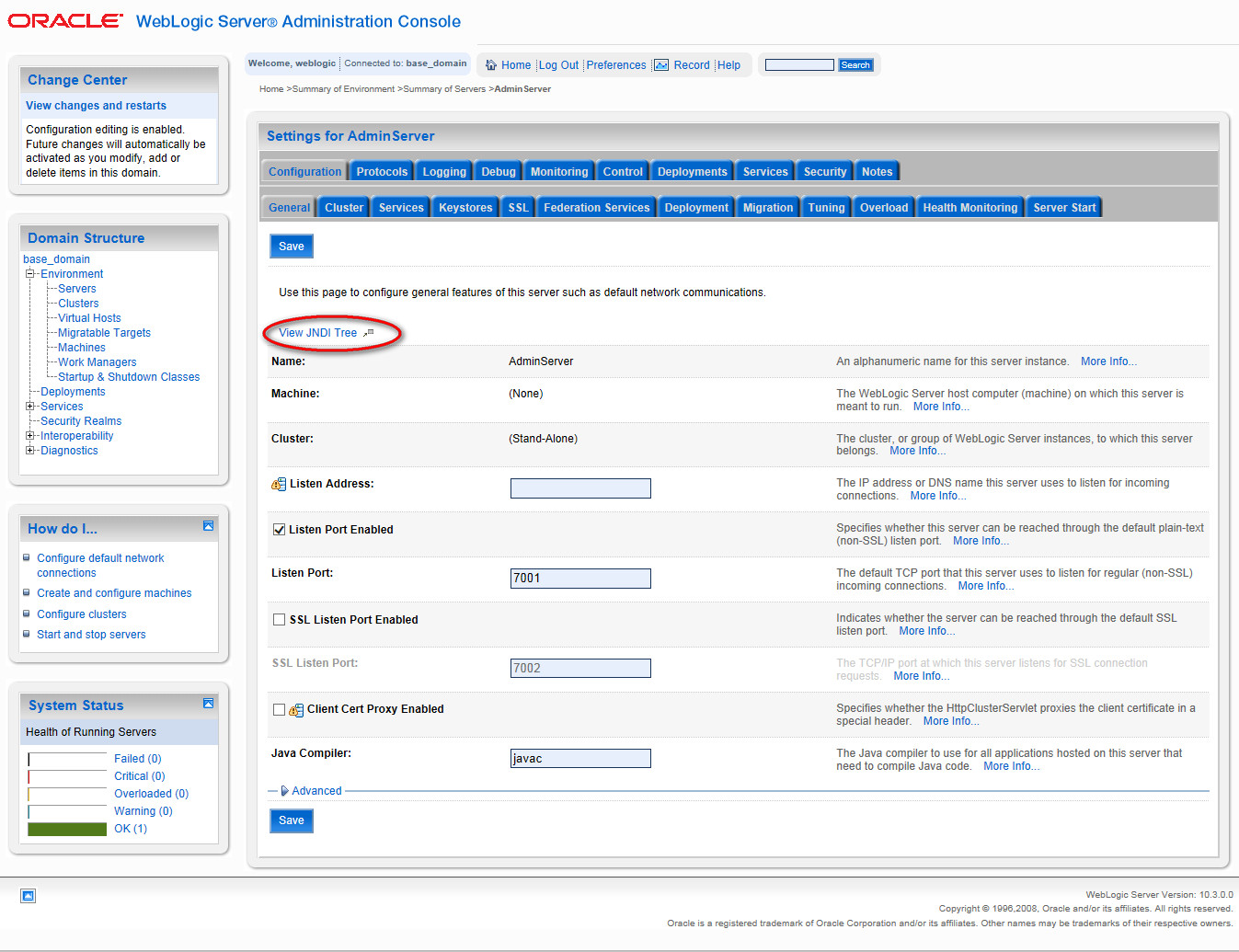The width and height of the screenshot is (1239, 952).
Task: Click the Summary of Servers breadcrumb
Action: pos(444,89)
